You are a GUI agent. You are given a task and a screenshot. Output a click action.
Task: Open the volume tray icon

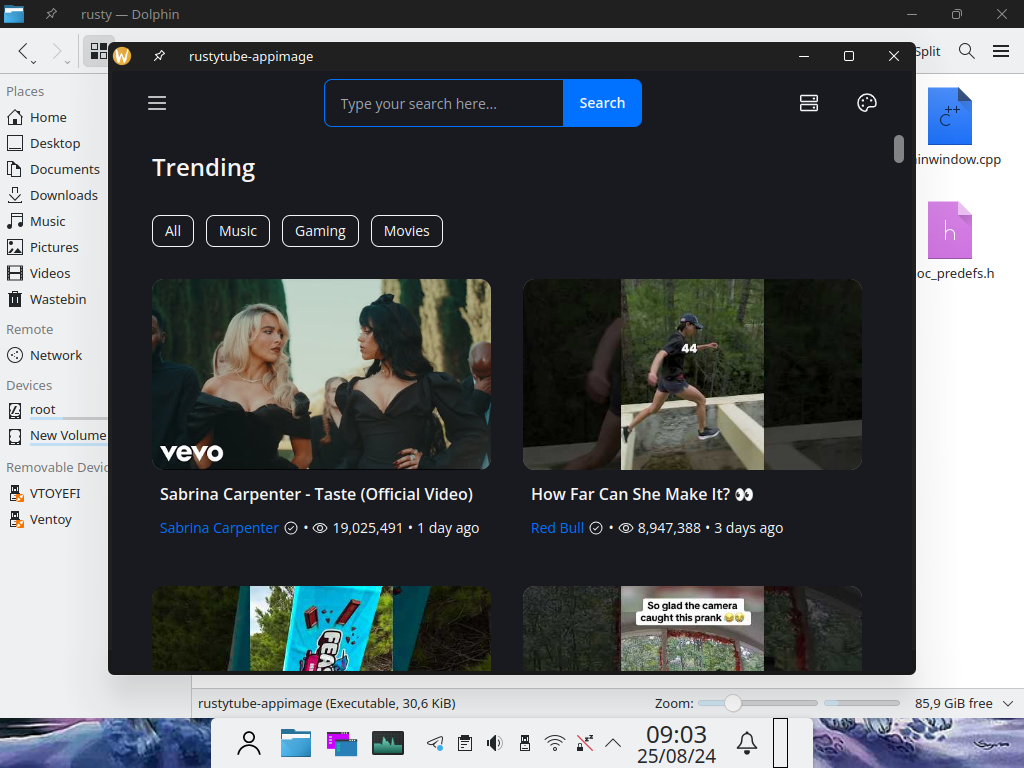(495, 743)
